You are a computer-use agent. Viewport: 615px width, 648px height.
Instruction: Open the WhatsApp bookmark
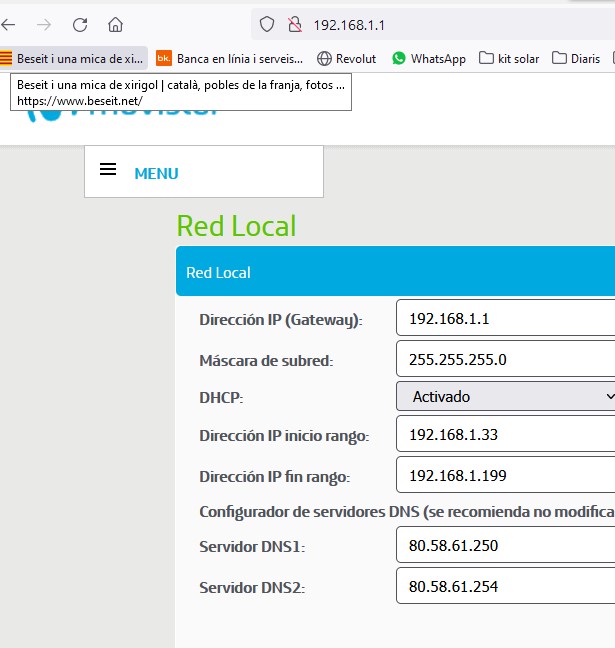[429, 59]
